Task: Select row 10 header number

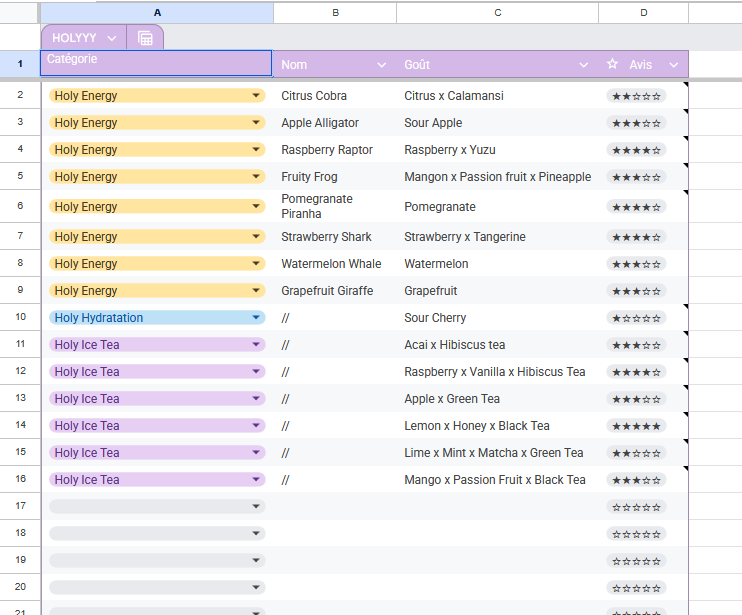Action: pyautogui.click(x=20, y=317)
